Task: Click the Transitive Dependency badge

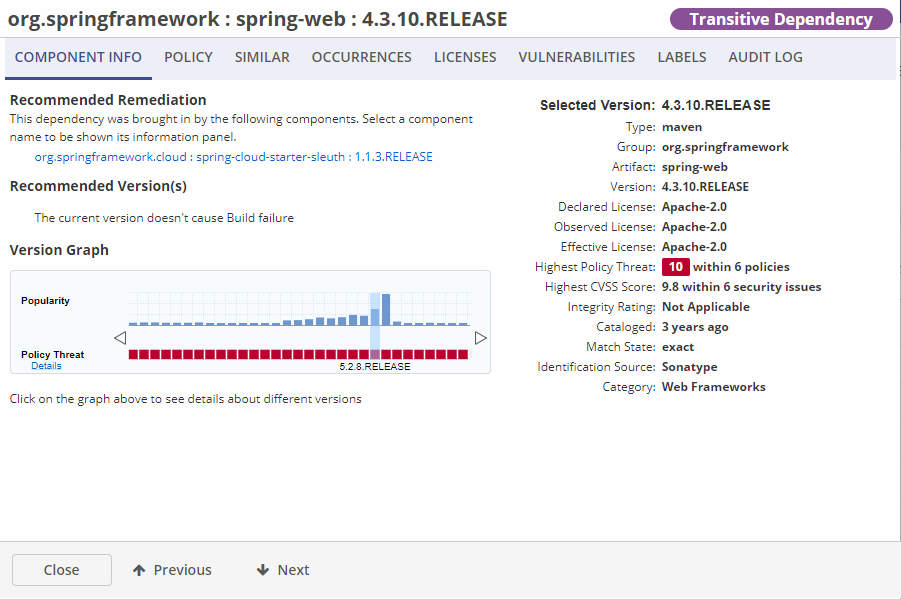Action: click(x=781, y=19)
